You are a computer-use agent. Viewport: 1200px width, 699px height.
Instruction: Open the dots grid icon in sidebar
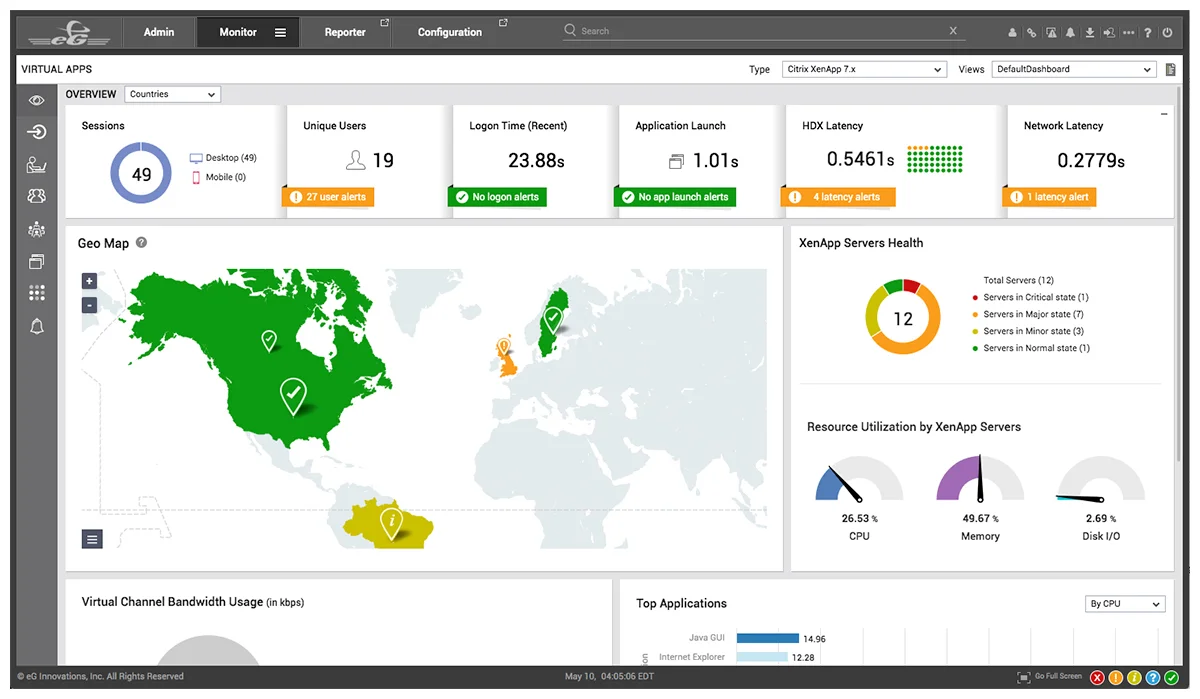coord(37,293)
